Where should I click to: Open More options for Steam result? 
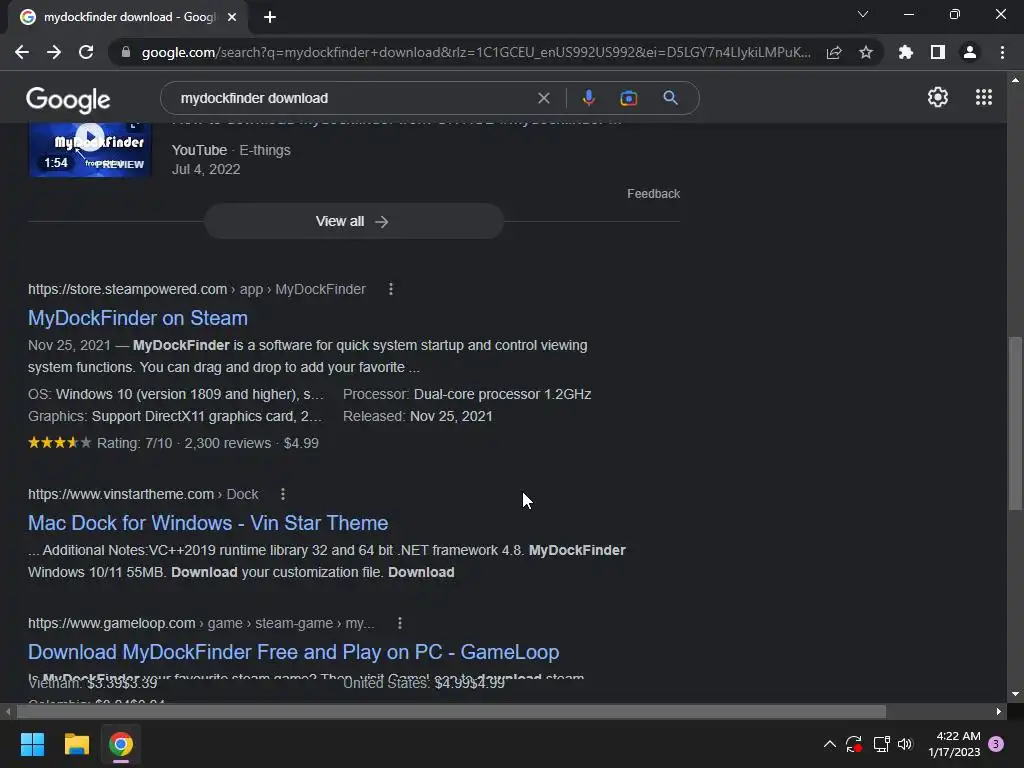[x=391, y=289]
